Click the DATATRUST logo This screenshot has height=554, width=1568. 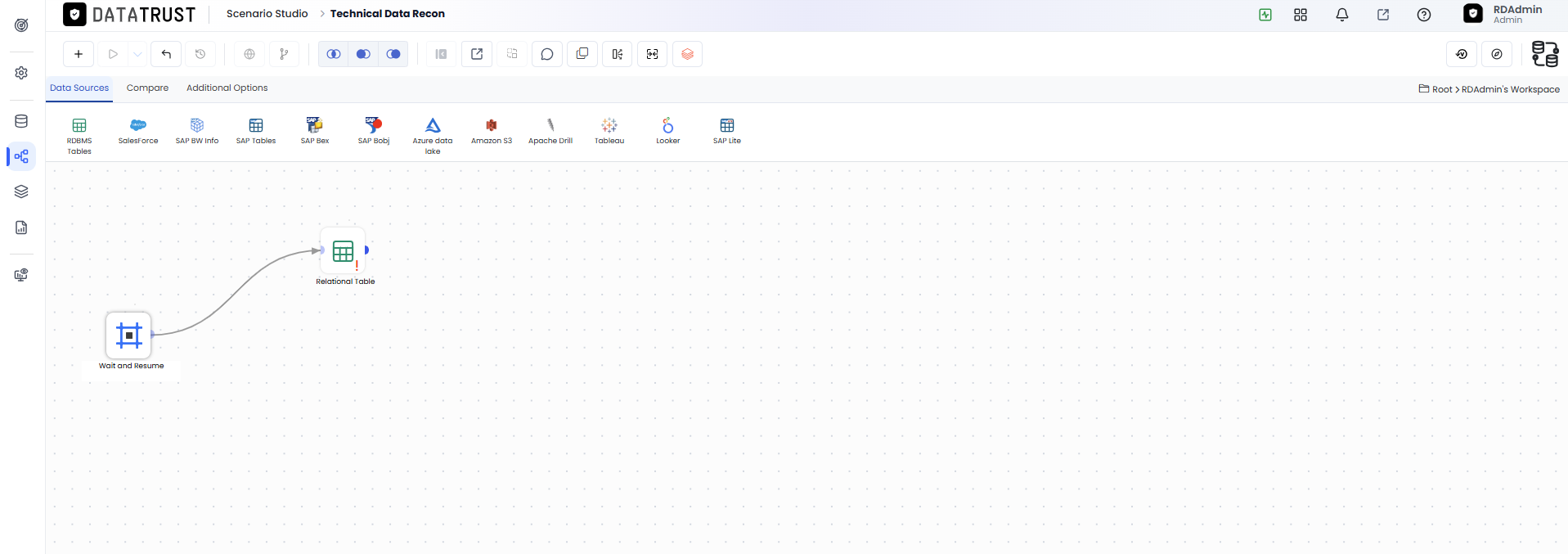tap(129, 15)
